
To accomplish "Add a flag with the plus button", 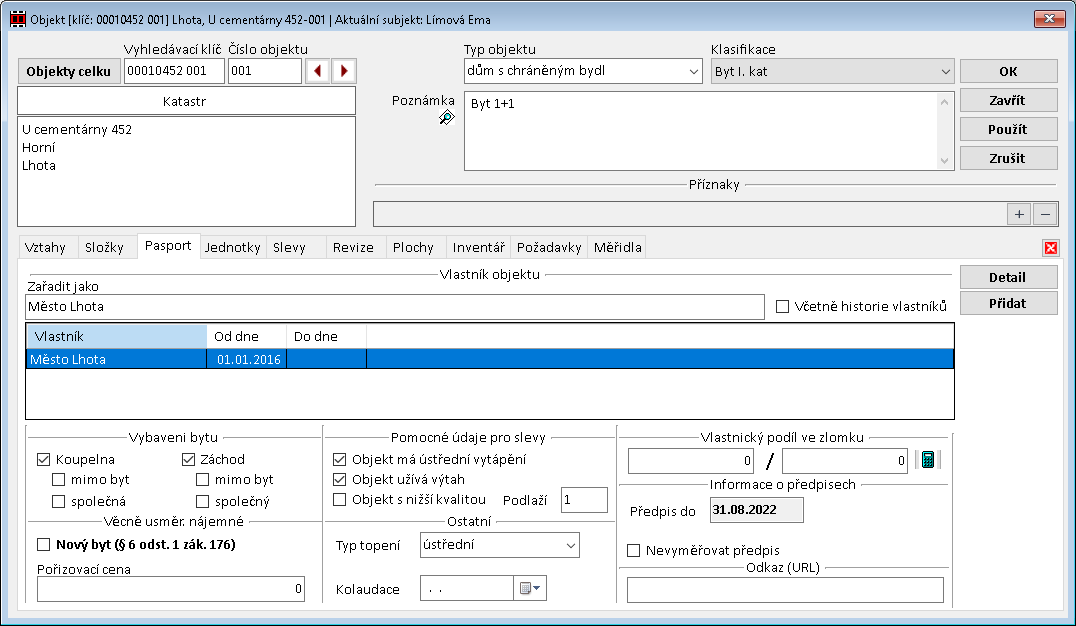I will 1019,214.
